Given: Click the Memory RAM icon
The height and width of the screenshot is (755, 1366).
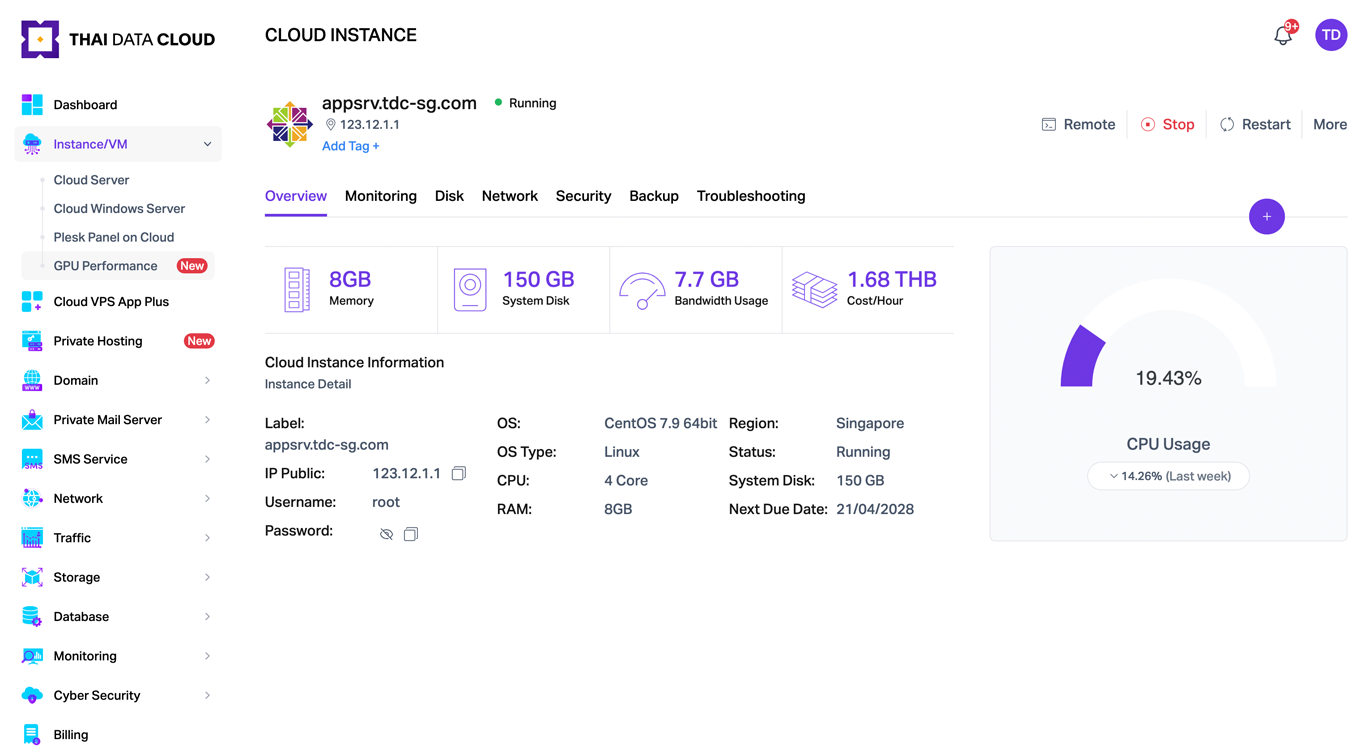Looking at the screenshot, I should (x=297, y=290).
